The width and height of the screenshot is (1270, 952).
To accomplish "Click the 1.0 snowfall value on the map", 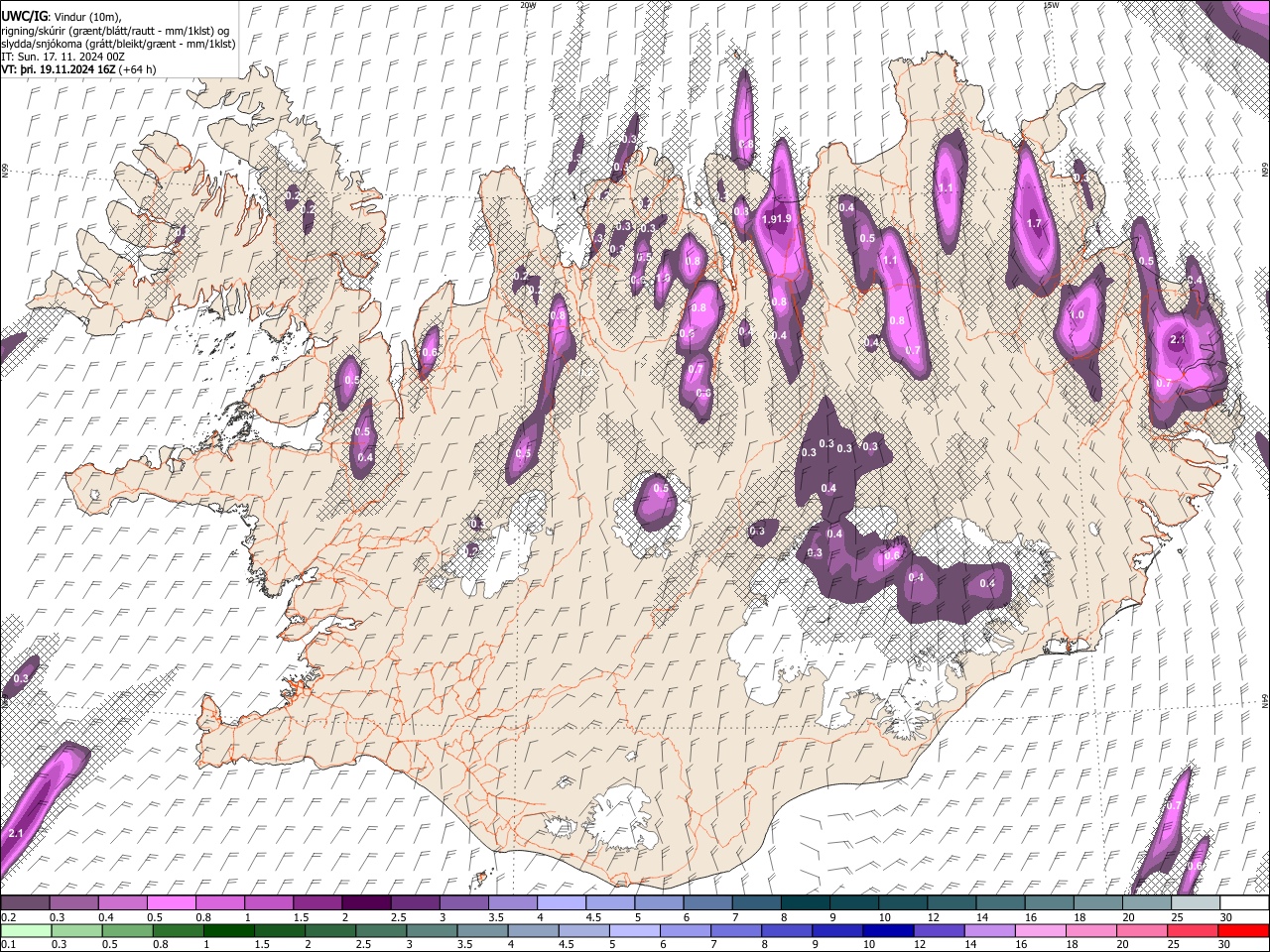I will 1076,314.
